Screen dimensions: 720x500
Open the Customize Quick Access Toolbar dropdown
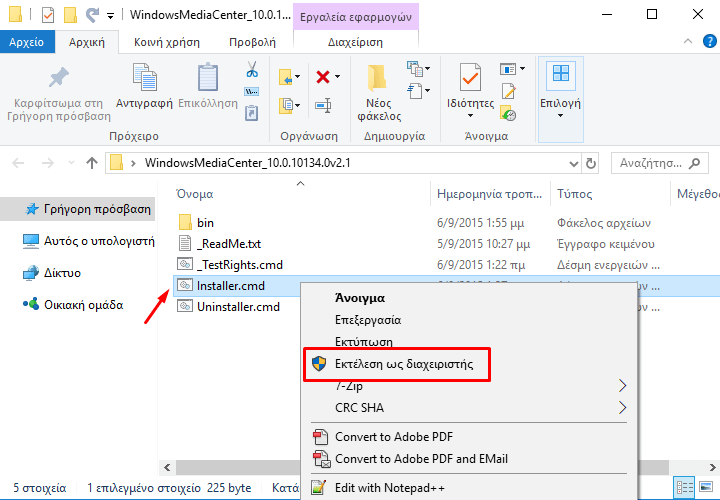[x=110, y=16]
